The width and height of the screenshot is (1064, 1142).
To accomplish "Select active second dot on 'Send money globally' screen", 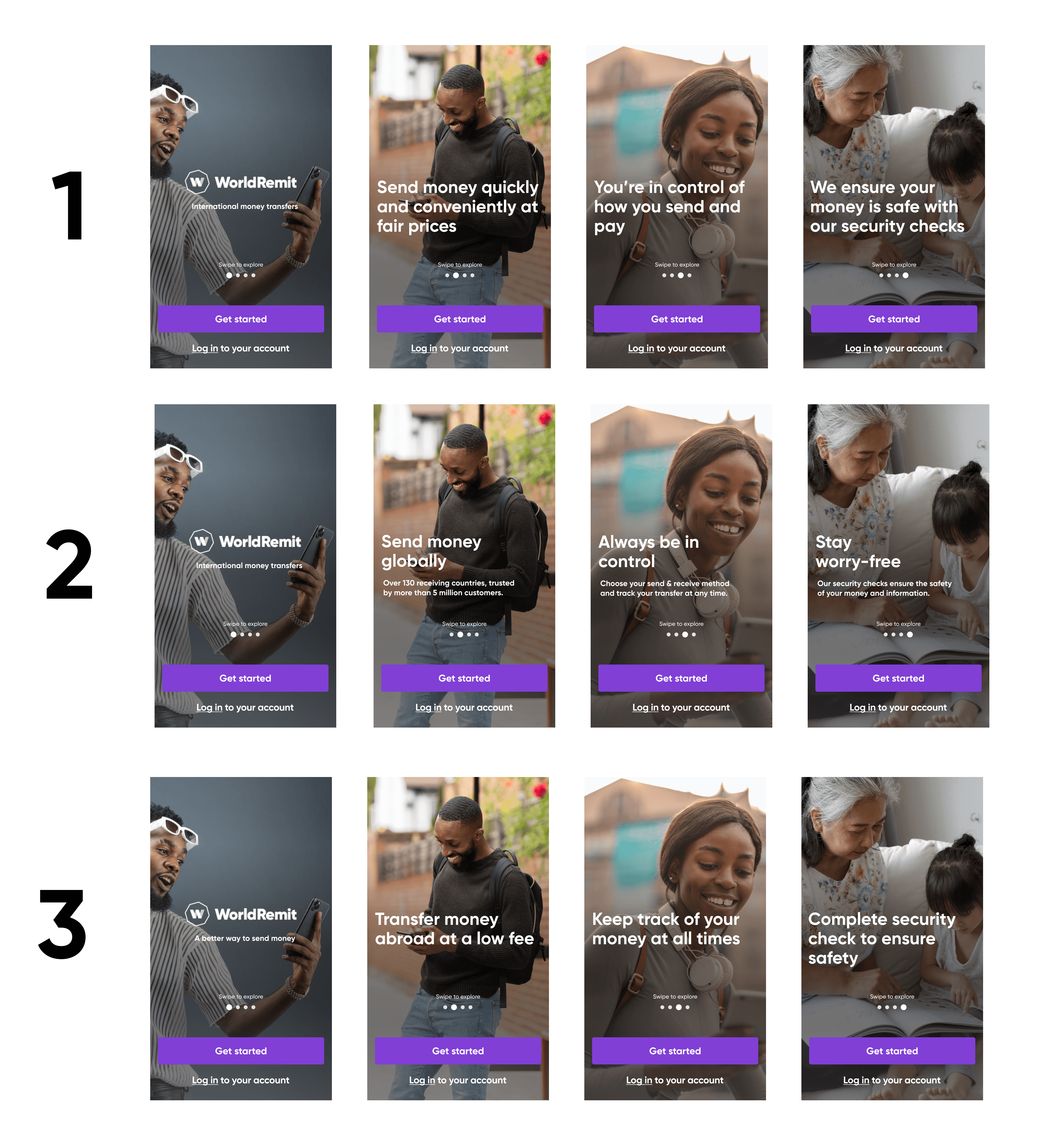I will (x=460, y=634).
